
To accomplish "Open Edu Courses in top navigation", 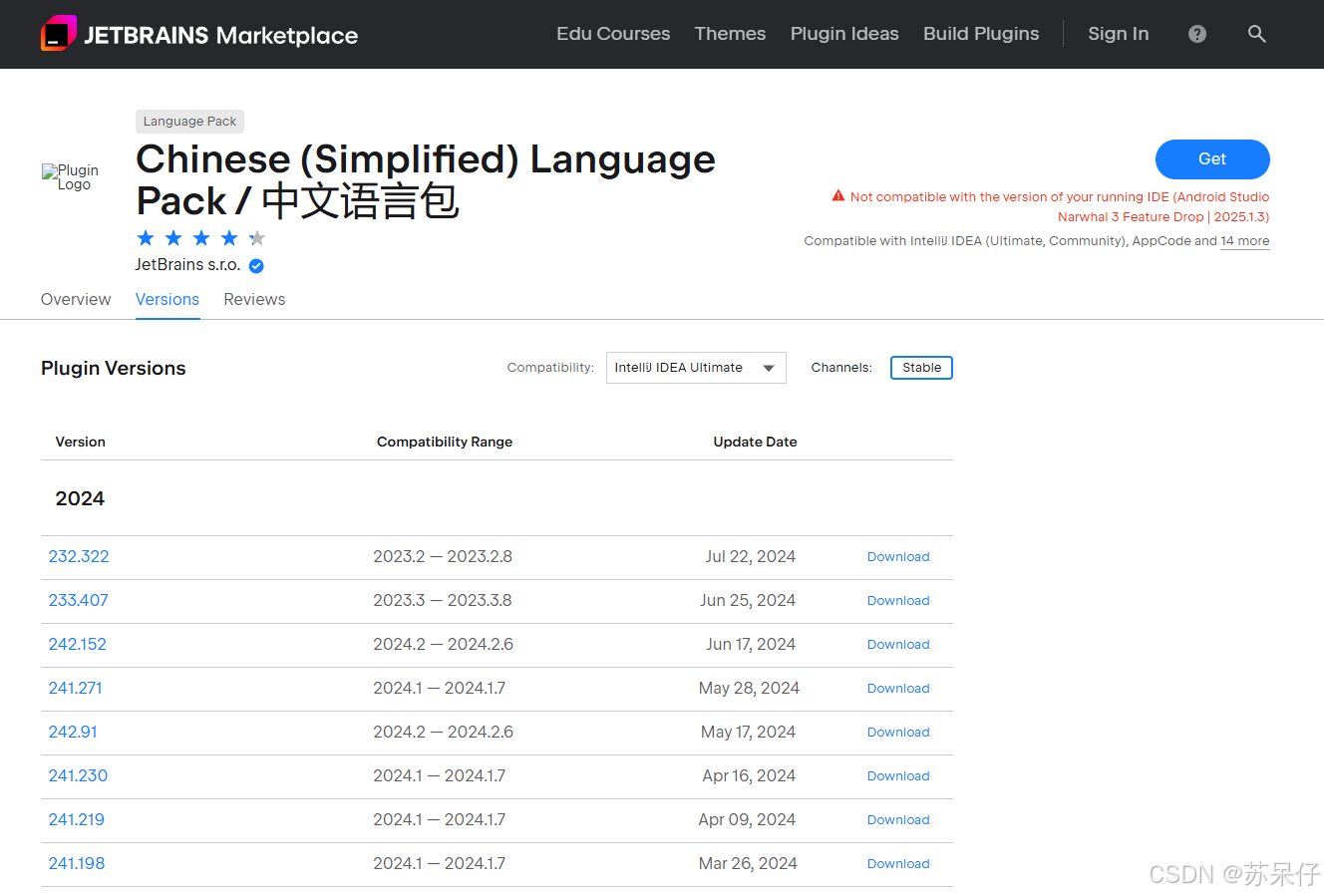I will (613, 34).
